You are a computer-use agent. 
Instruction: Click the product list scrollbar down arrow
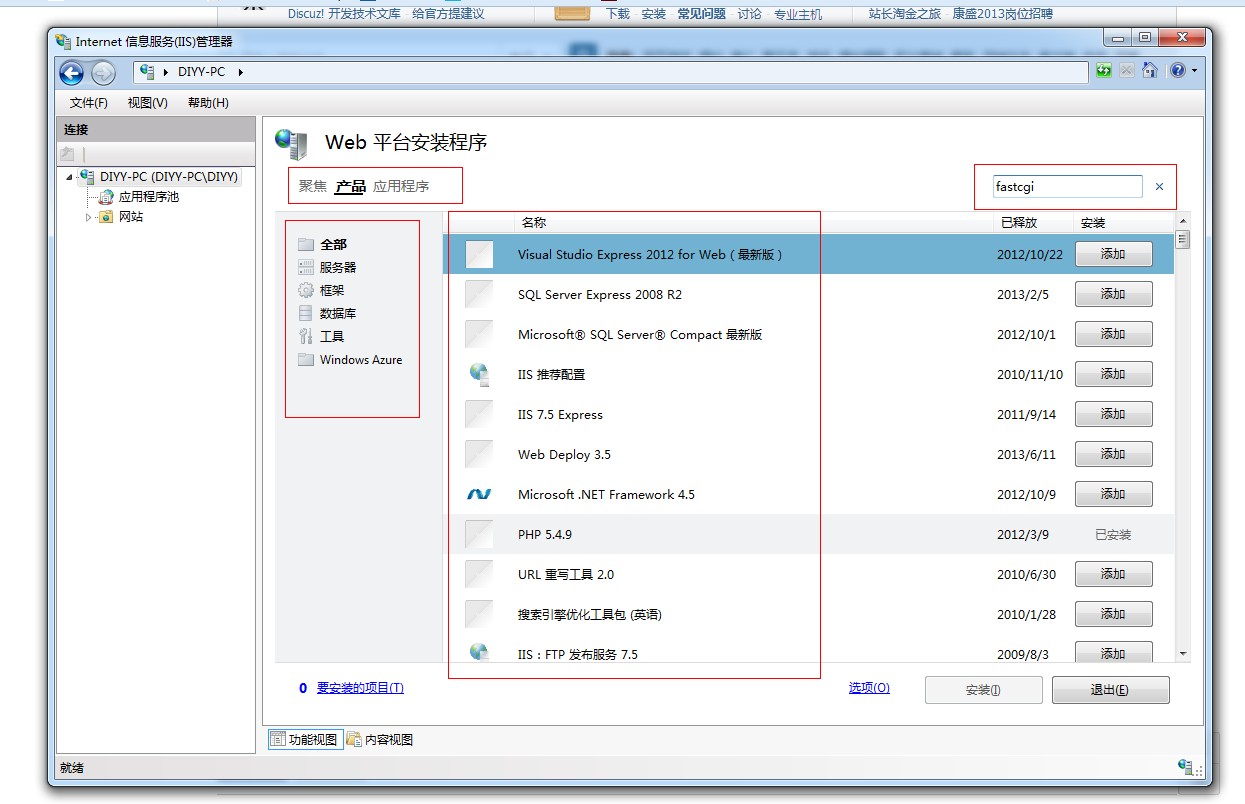pyautogui.click(x=1183, y=654)
